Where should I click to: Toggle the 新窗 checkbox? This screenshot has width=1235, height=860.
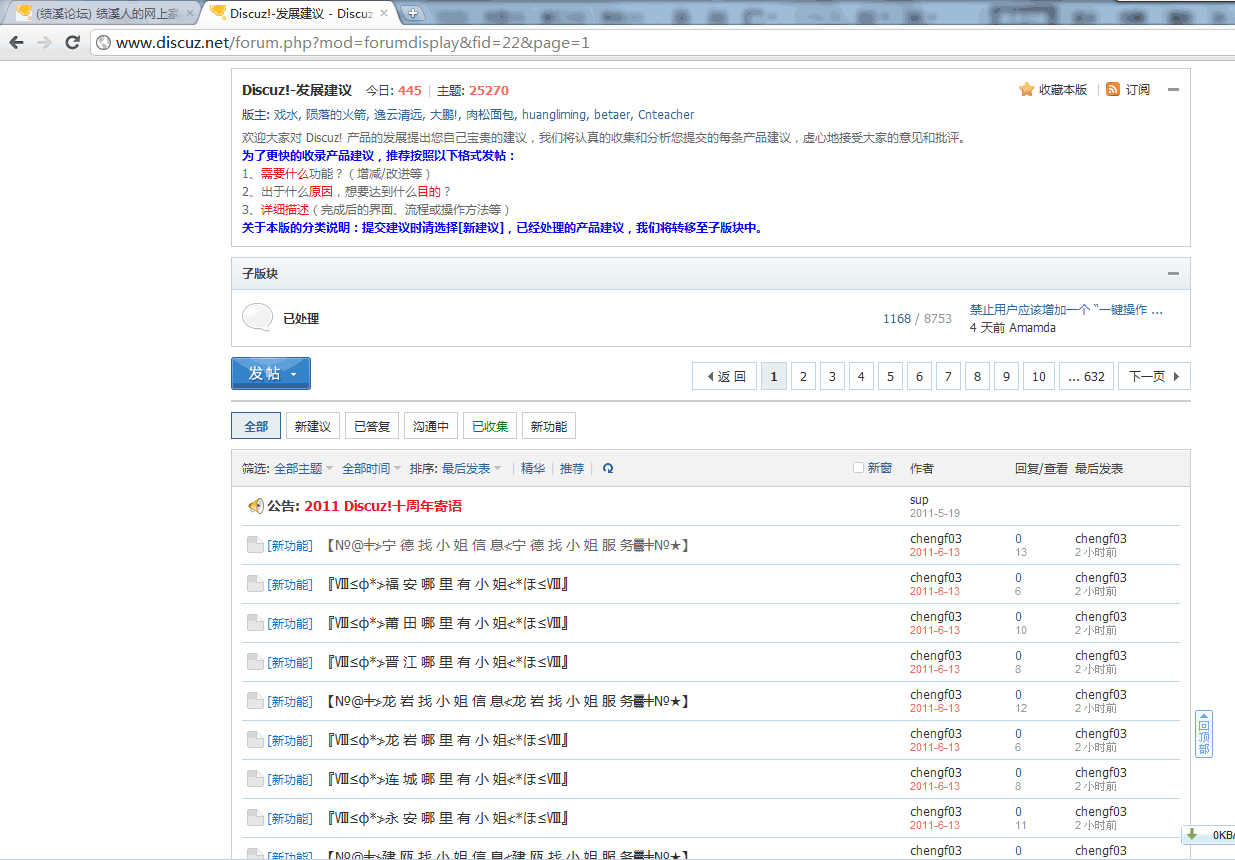pos(858,468)
